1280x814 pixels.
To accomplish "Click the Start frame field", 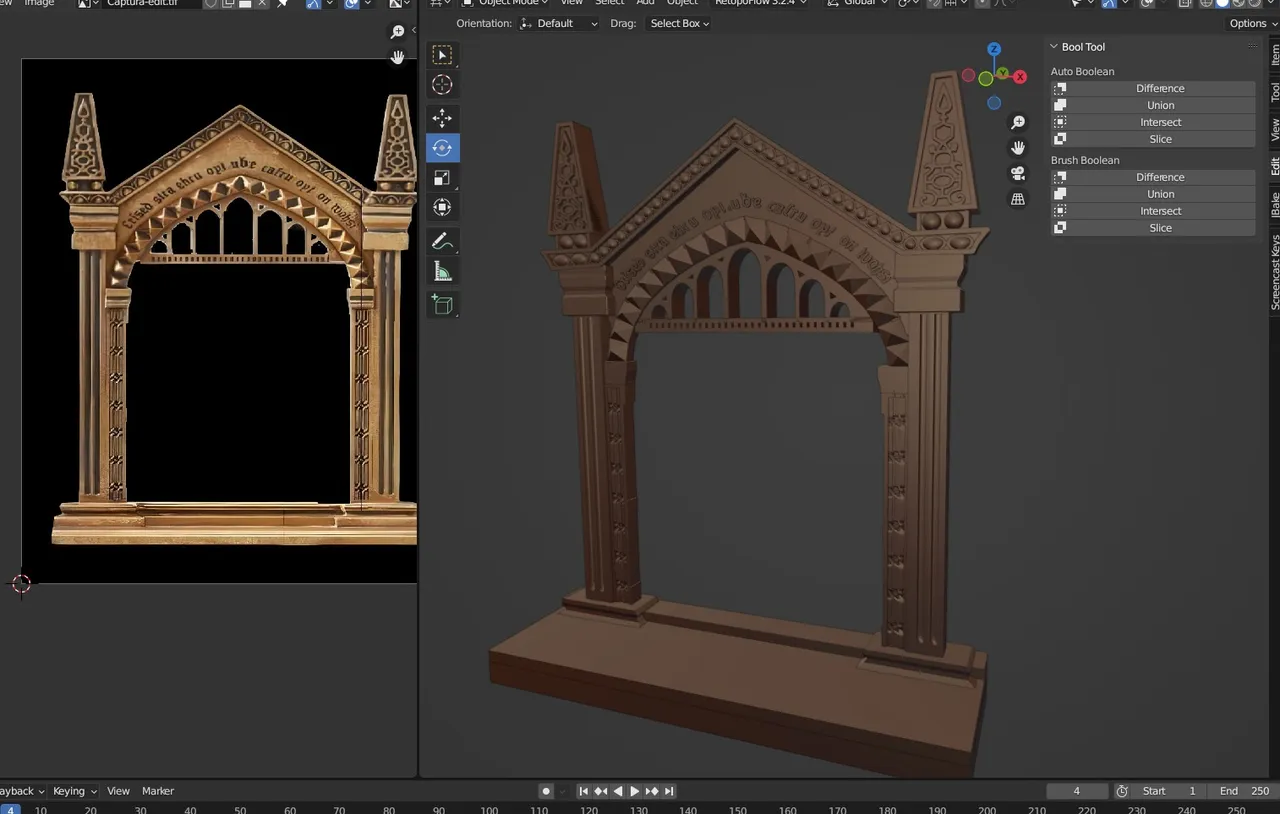I will pos(1169,791).
